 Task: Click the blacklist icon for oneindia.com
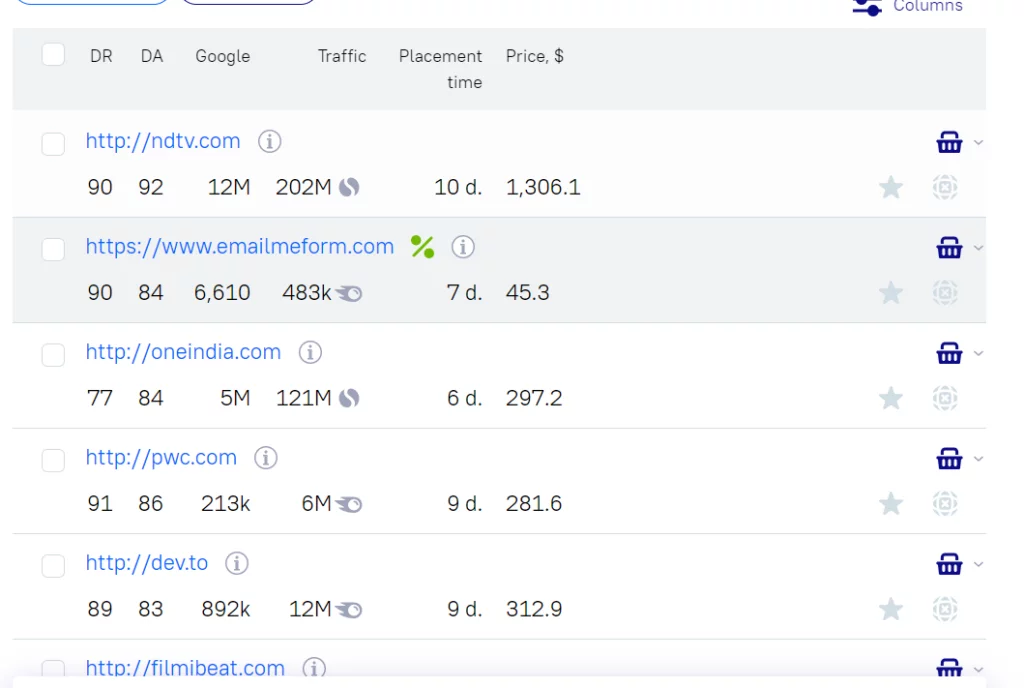click(x=945, y=398)
